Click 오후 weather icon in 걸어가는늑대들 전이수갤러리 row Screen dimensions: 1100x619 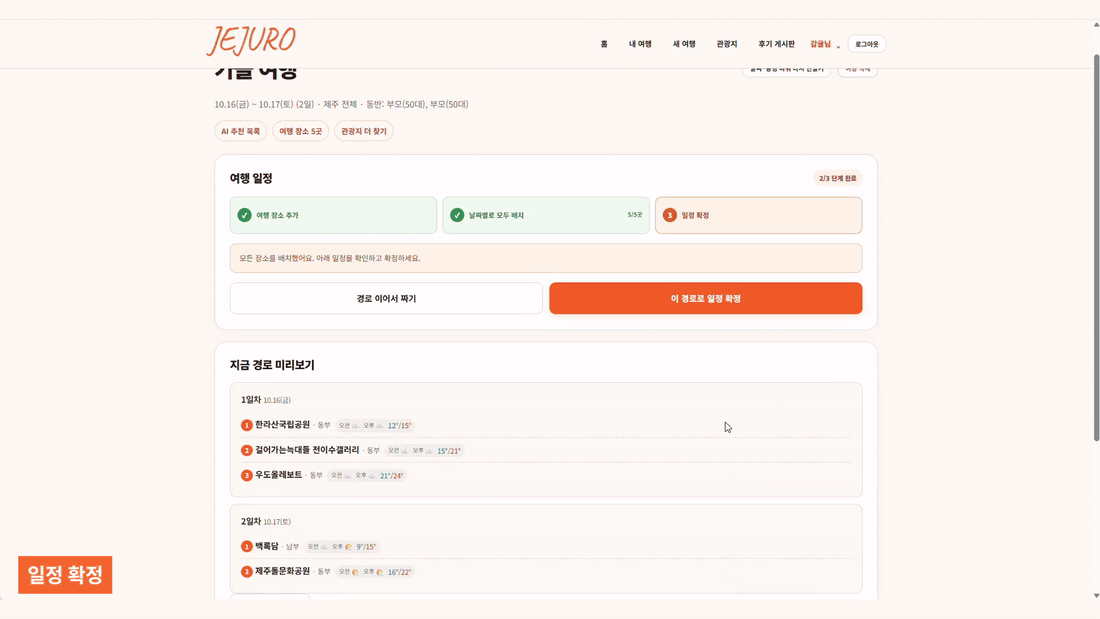pos(429,451)
